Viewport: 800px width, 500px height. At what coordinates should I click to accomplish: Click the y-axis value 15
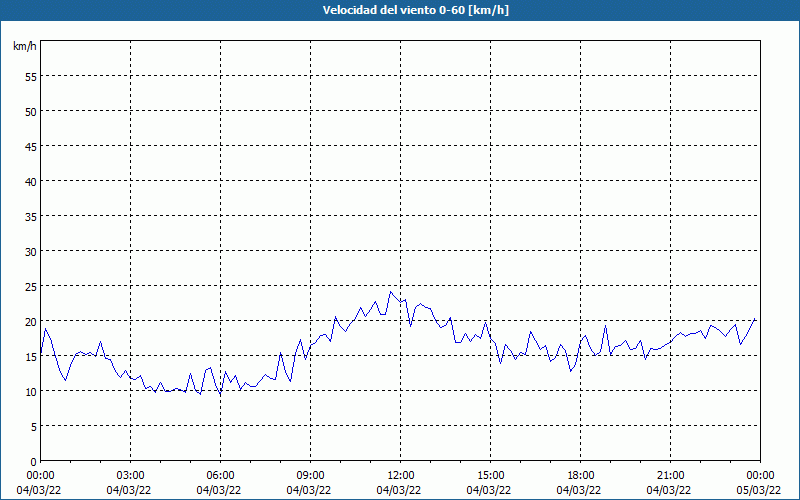pos(31,357)
